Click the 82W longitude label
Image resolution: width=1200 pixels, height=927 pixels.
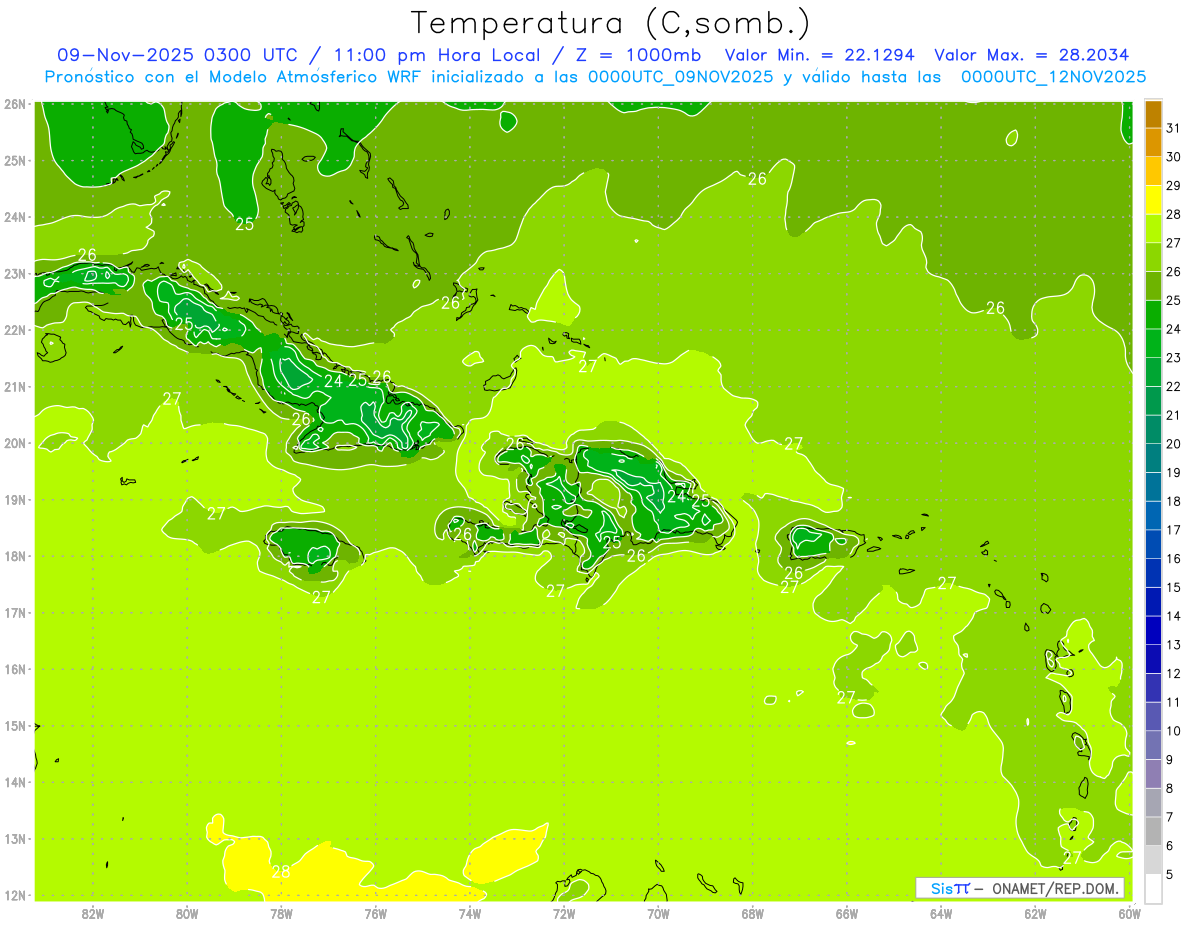(x=93, y=913)
